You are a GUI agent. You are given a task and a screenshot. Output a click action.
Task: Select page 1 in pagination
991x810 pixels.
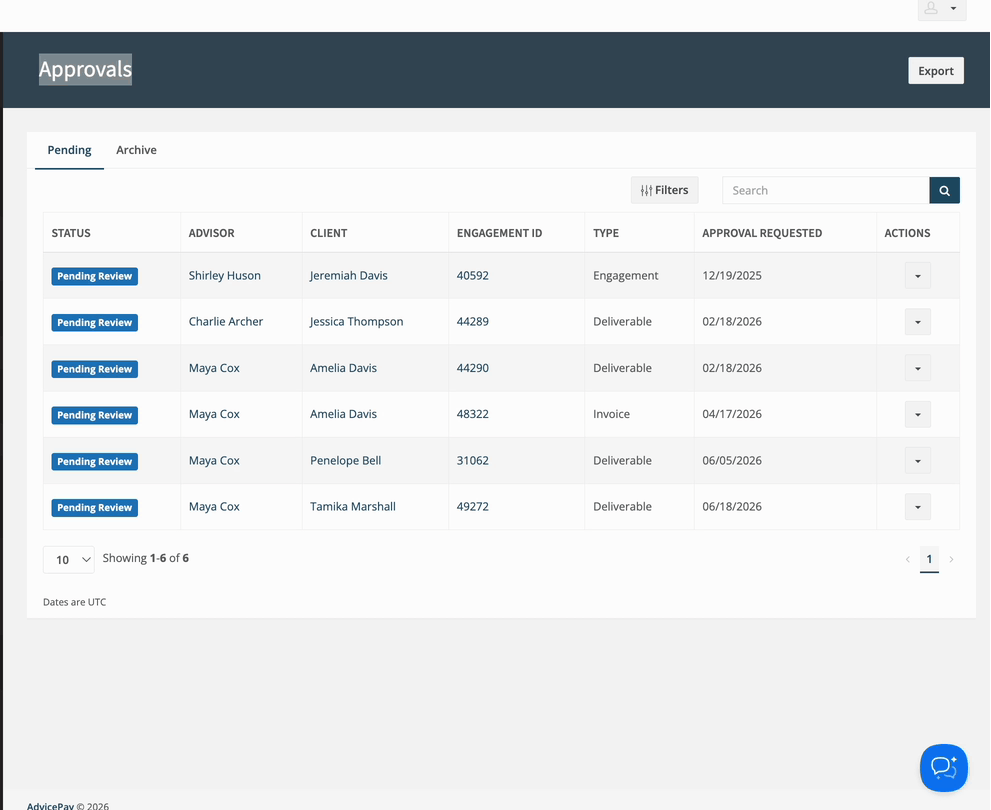click(929, 559)
